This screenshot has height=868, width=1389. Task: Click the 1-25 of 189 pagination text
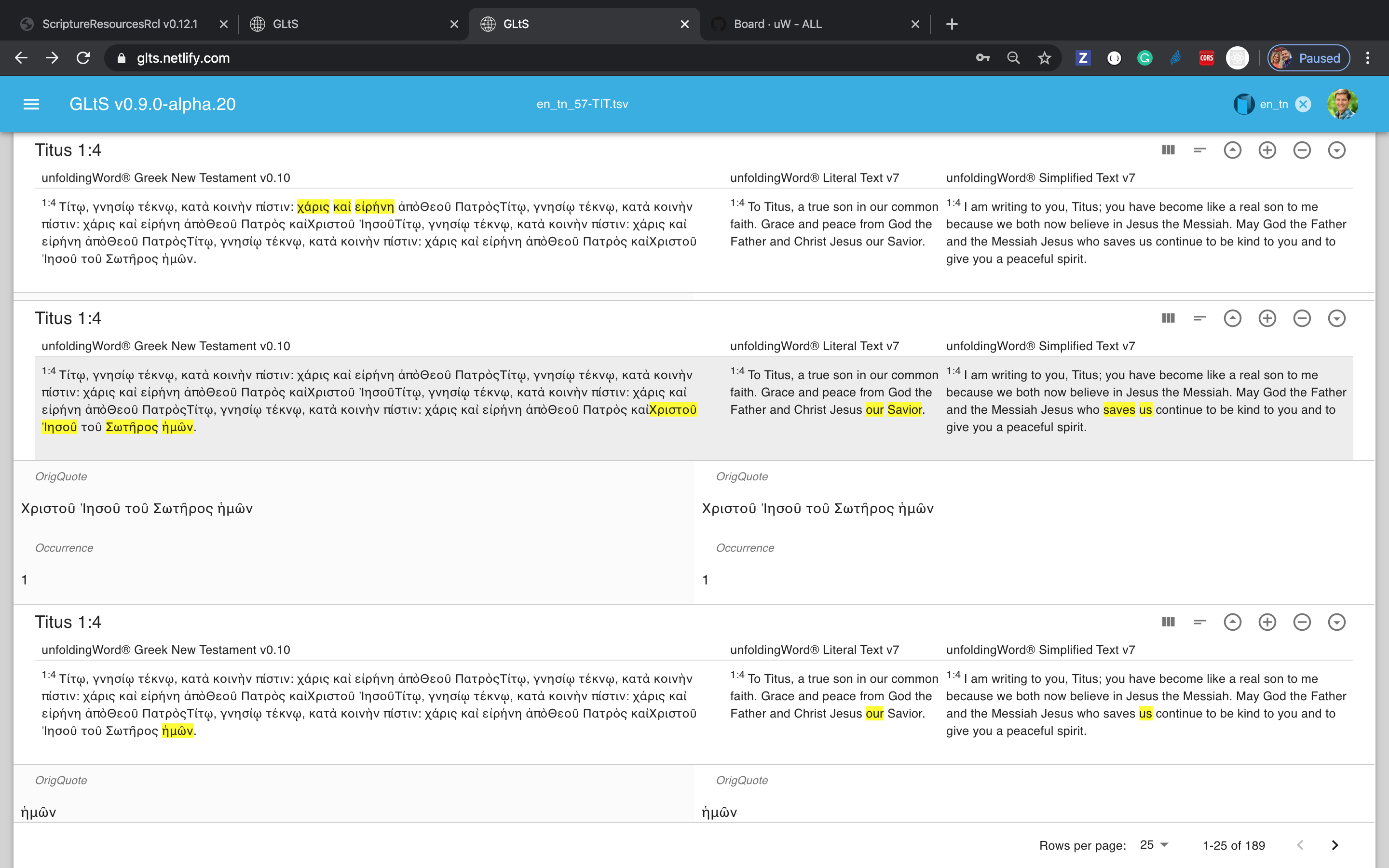(x=1233, y=845)
